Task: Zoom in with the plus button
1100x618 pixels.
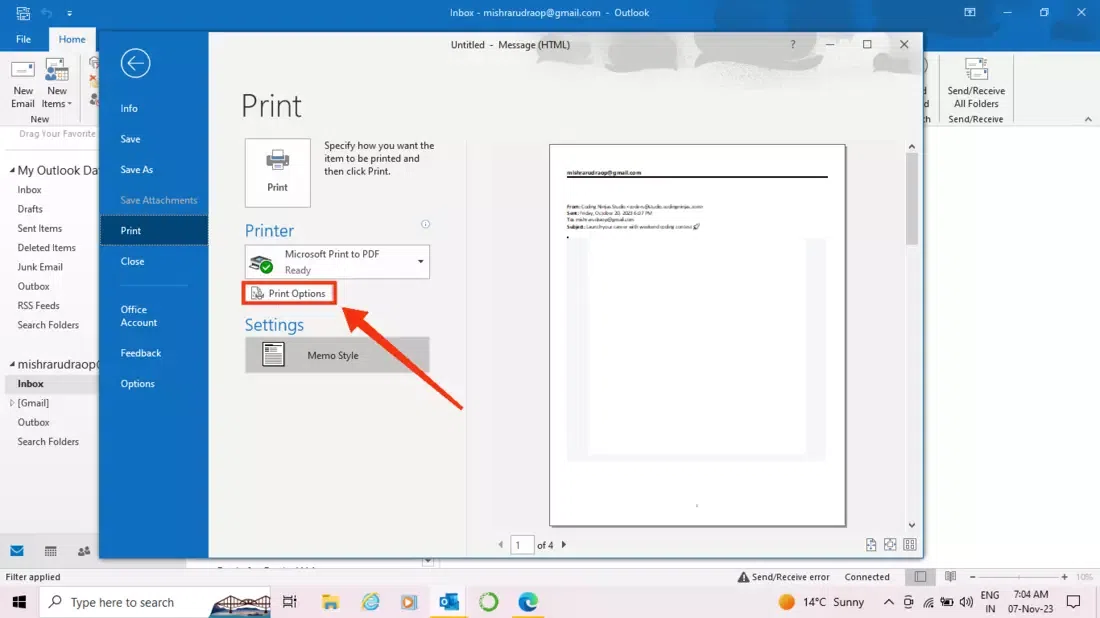Action: click(1064, 577)
